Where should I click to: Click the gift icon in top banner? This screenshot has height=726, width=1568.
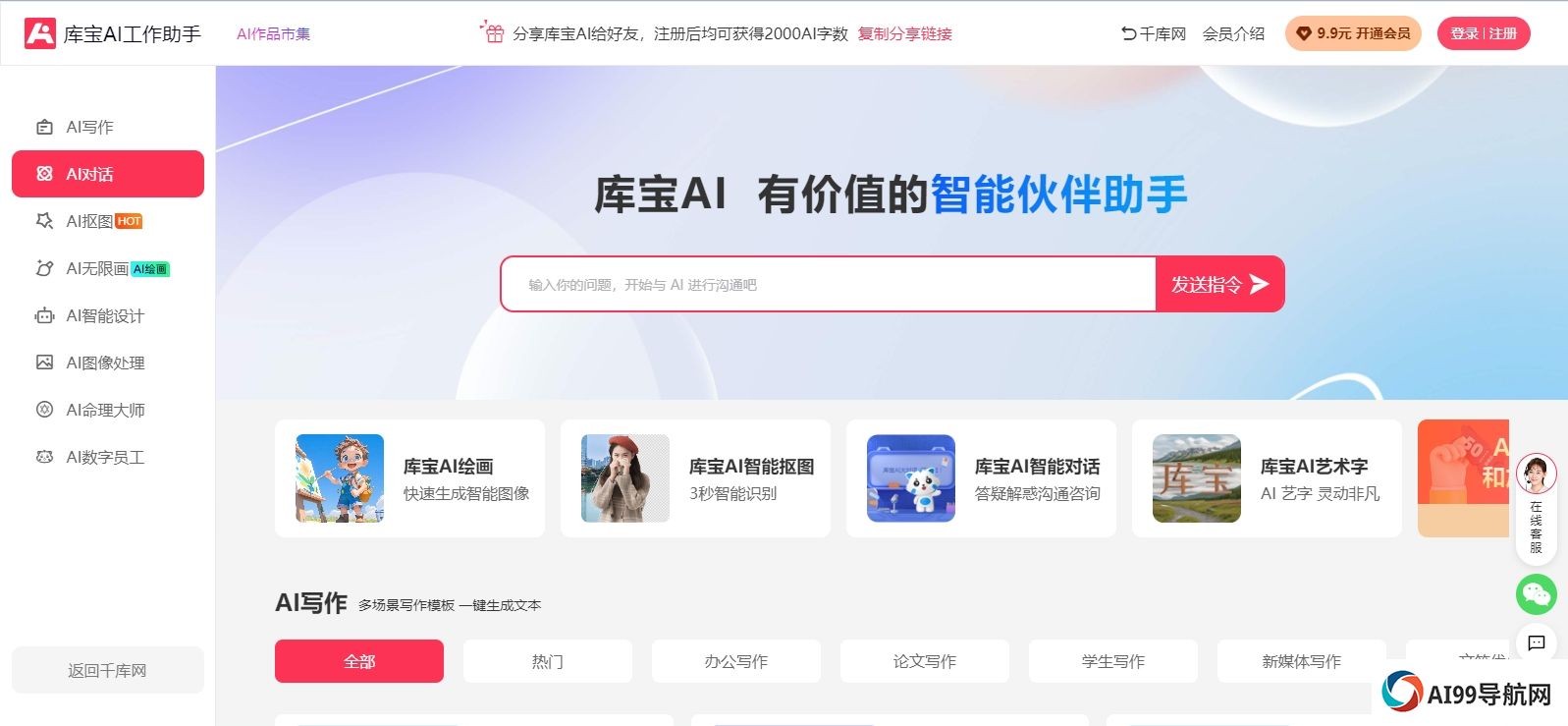pyautogui.click(x=492, y=31)
